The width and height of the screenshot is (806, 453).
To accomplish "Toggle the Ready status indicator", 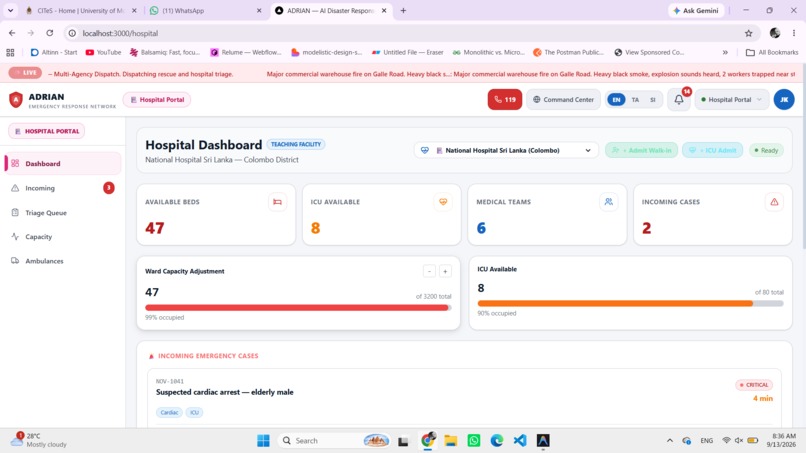I will (766, 151).
